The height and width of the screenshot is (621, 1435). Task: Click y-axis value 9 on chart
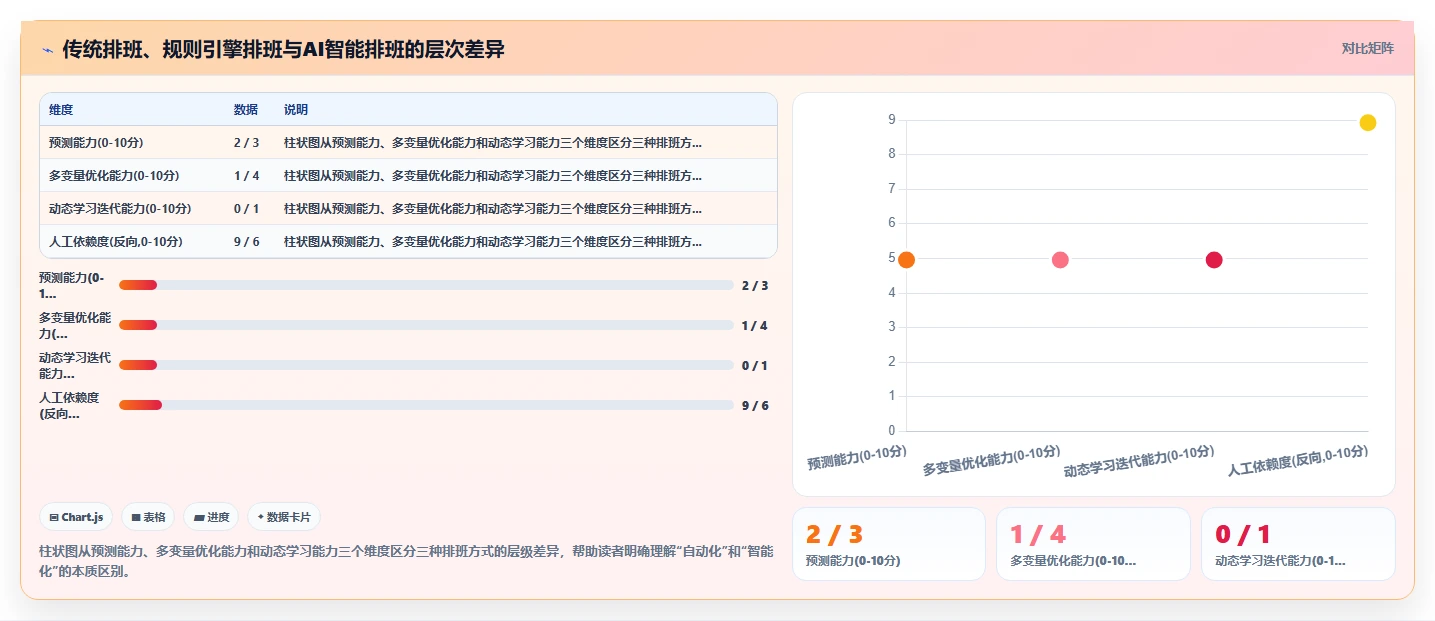(891, 120)
